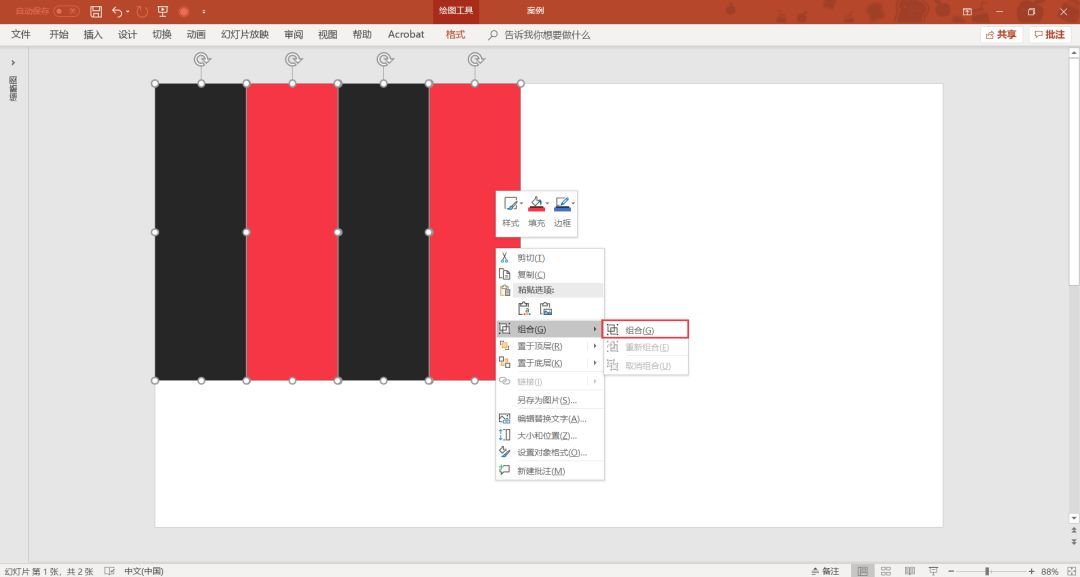Open the 文件 menu tab
The image size is (1080, 577).
tap(21, 34)
